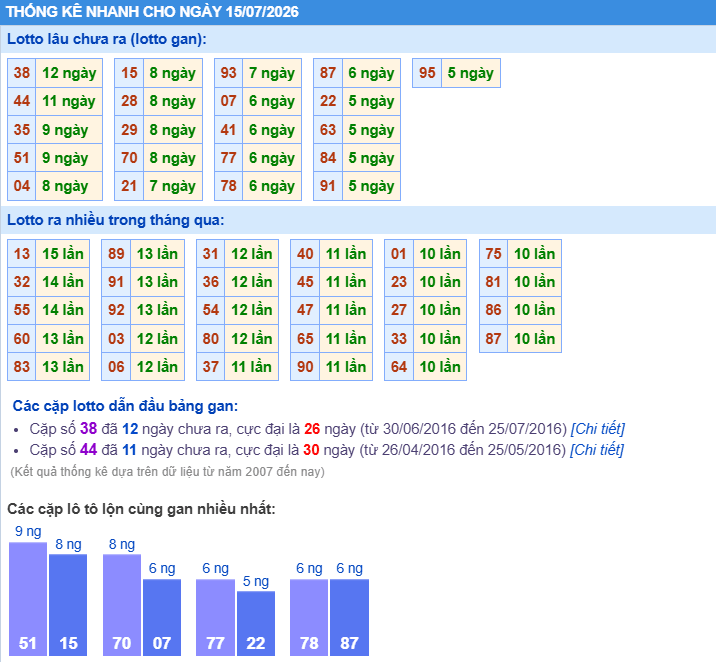Click the 5 ng bar labeled 22

coord(256,623)
